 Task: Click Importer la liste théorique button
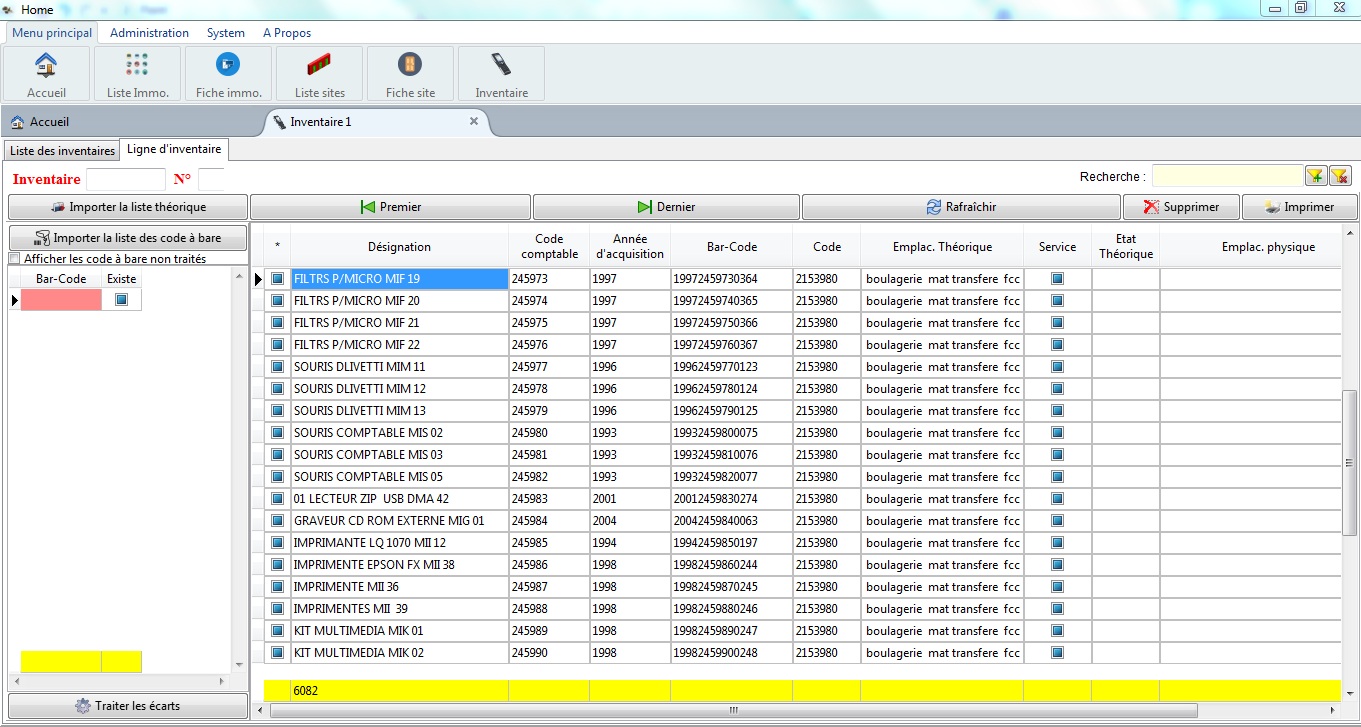(128, 207)
